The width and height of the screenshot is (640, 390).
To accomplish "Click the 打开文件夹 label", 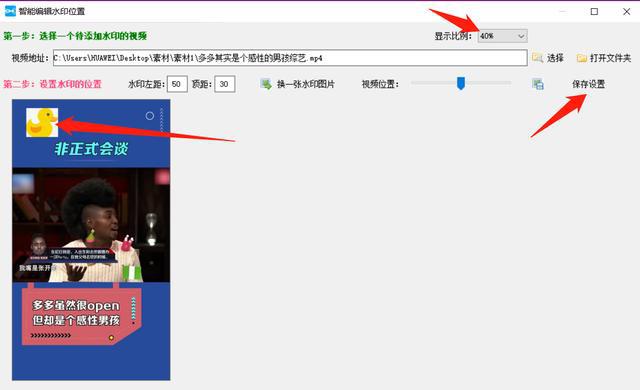I will pyautogui.click(x=611, y=58).
